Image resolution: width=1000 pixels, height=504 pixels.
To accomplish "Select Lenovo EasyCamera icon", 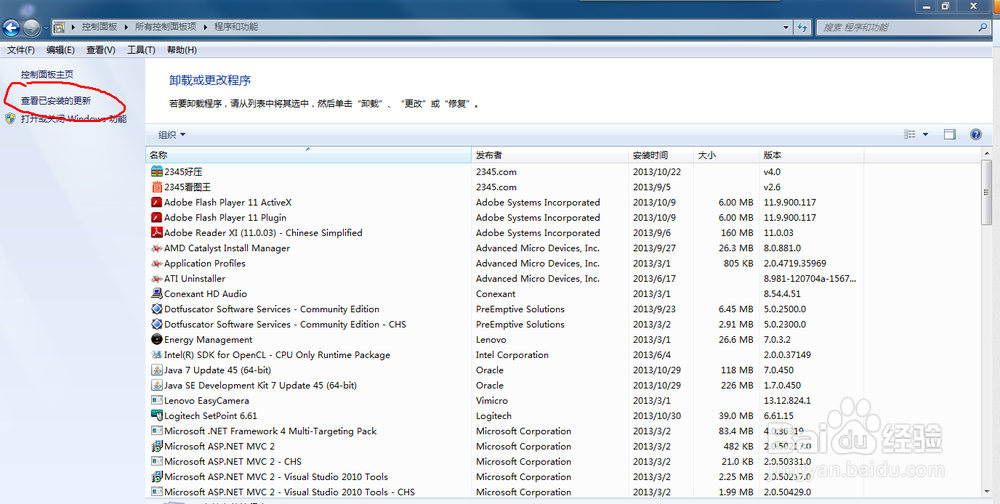I will tap(157, 401).
